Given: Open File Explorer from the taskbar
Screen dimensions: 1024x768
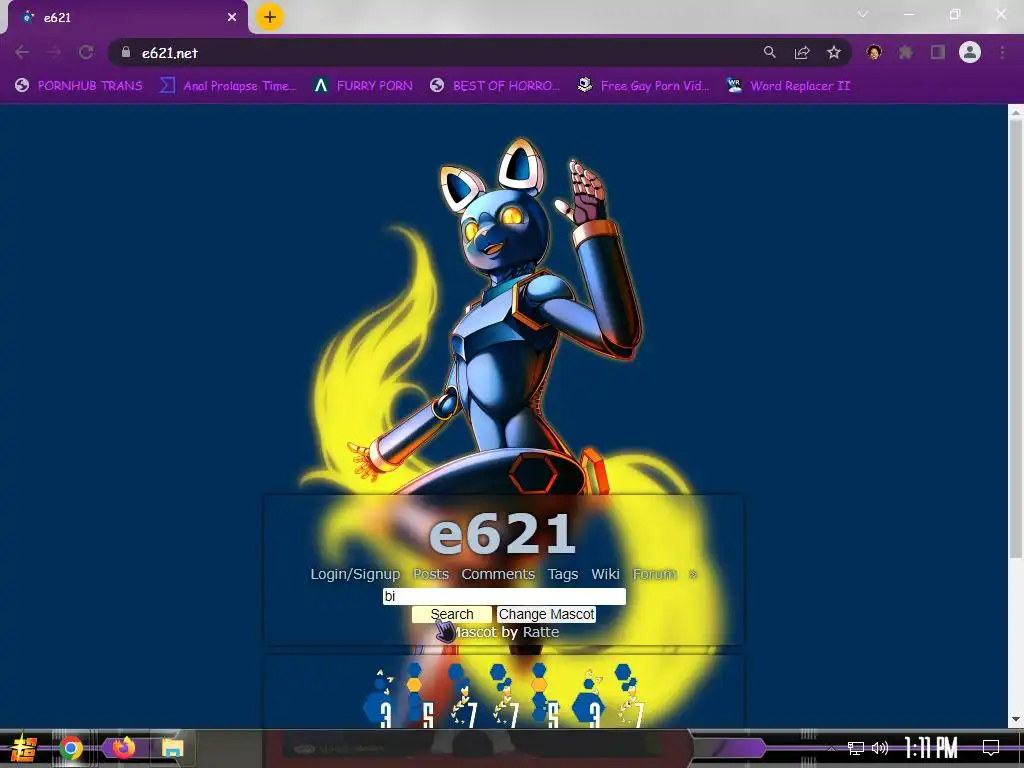Looking at the screenshot, I should tap(173, 748).
